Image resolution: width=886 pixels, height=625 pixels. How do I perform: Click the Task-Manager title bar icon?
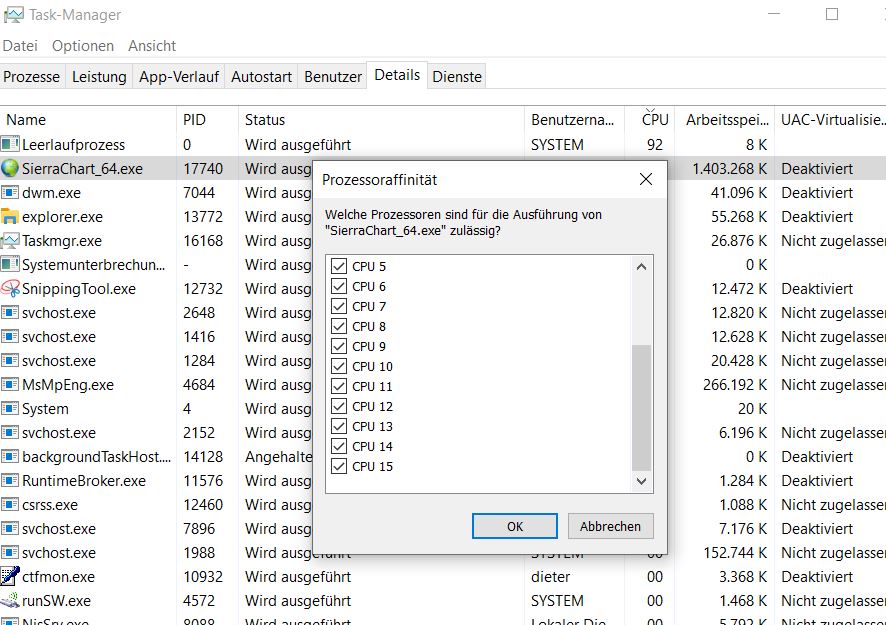click(15, 15)
